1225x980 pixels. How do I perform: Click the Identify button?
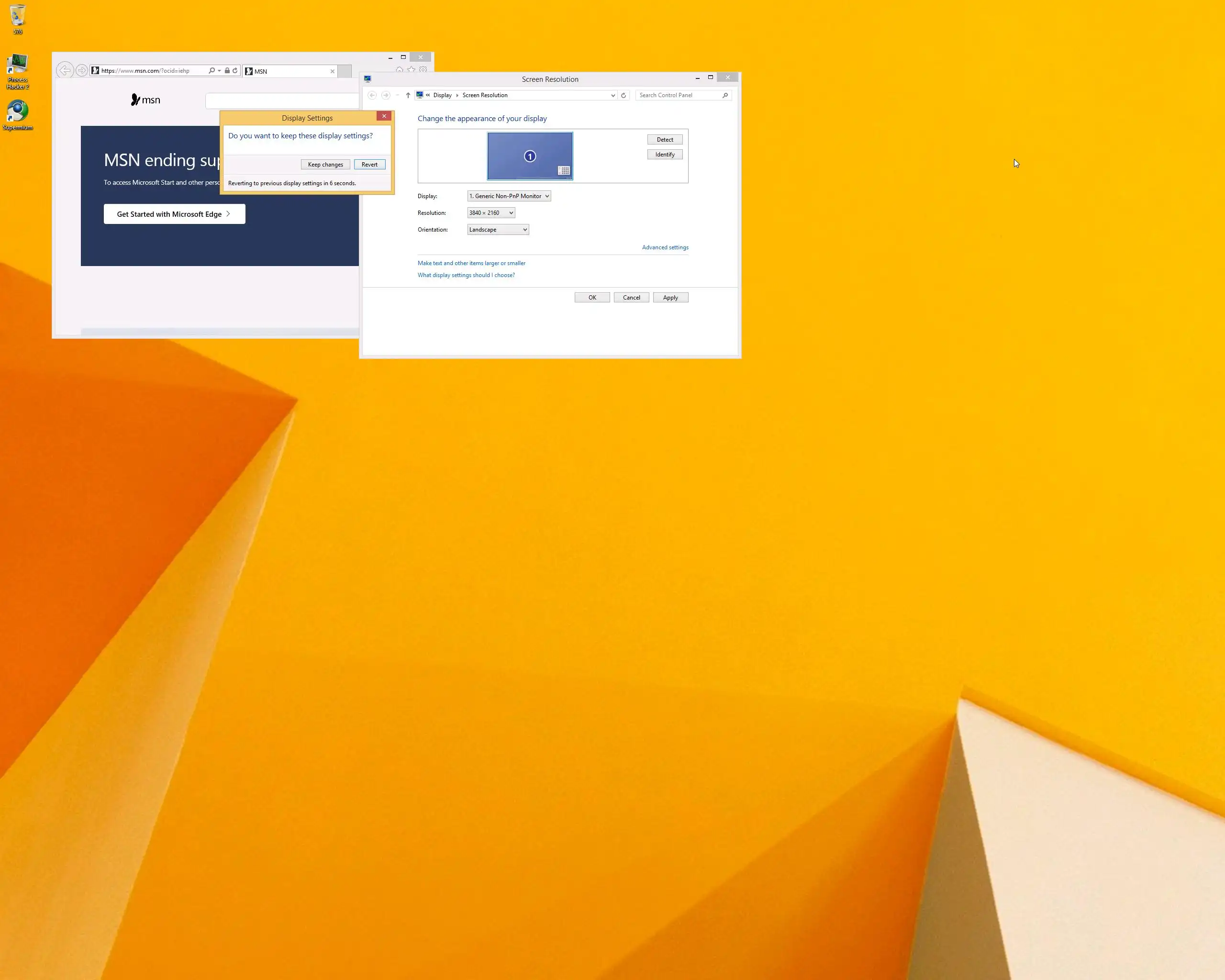click(664, 155)
